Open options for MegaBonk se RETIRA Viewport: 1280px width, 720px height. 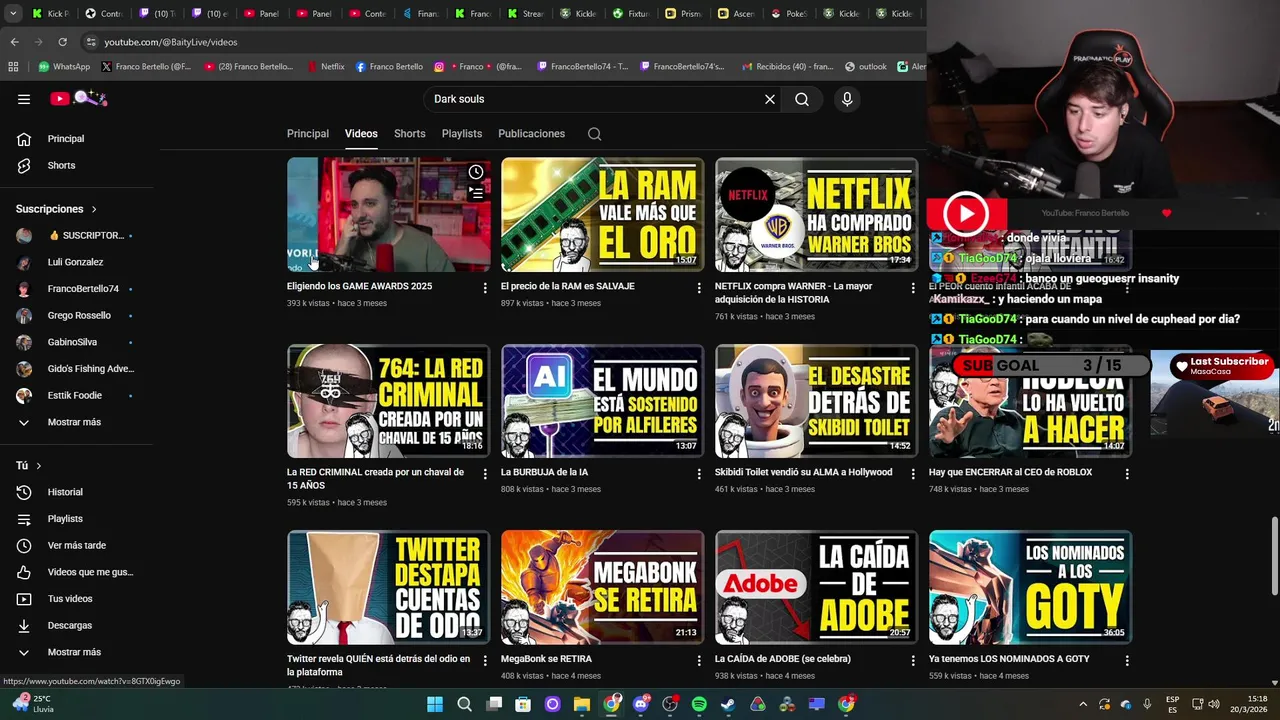(x=699, y=661)
